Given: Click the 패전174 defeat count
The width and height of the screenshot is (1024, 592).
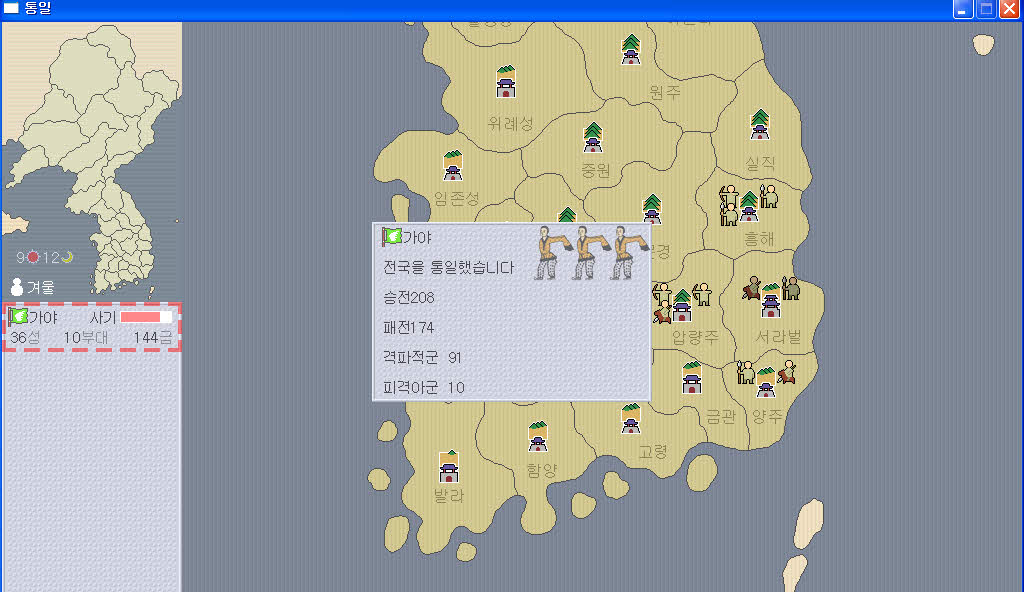Looking at the screenshot, I should click(409, 328).
